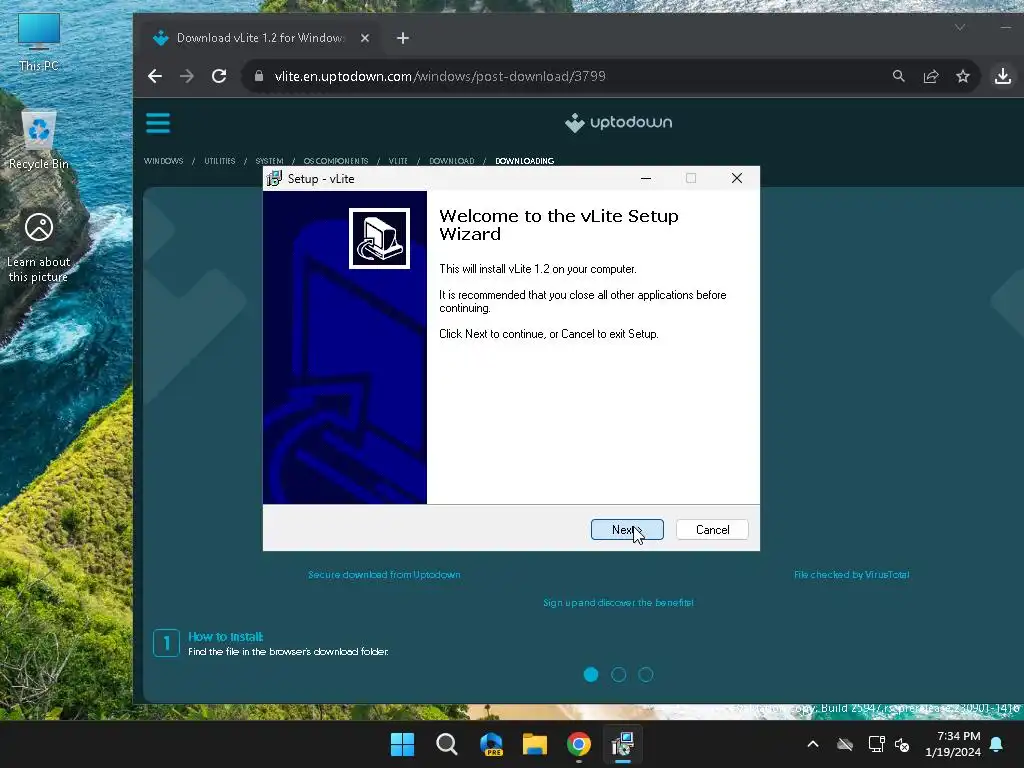Cancel the vLite Setup wizard

712,530
